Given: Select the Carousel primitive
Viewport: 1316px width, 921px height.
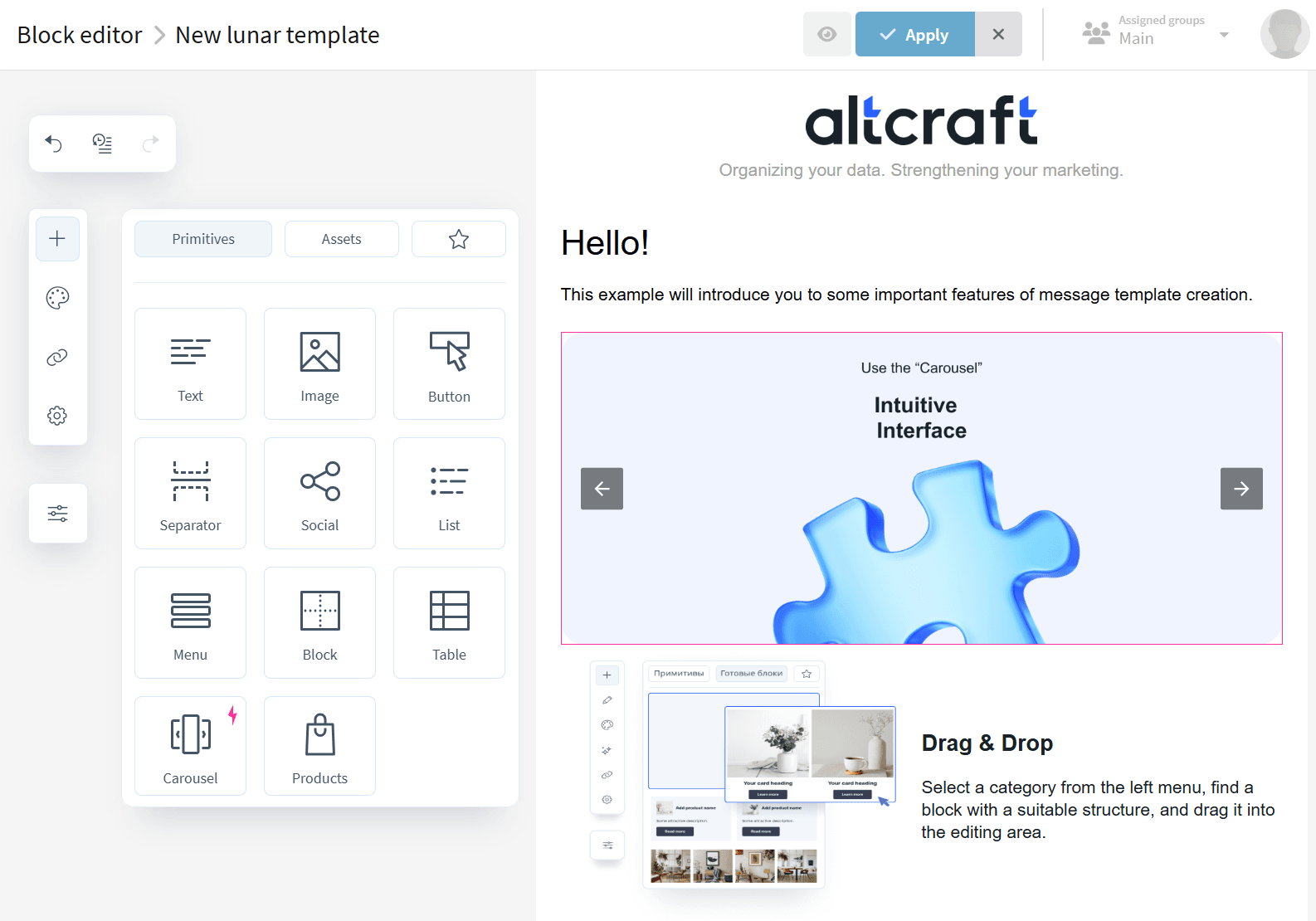Looking at the screenshot, I should (x=190, y=746).
